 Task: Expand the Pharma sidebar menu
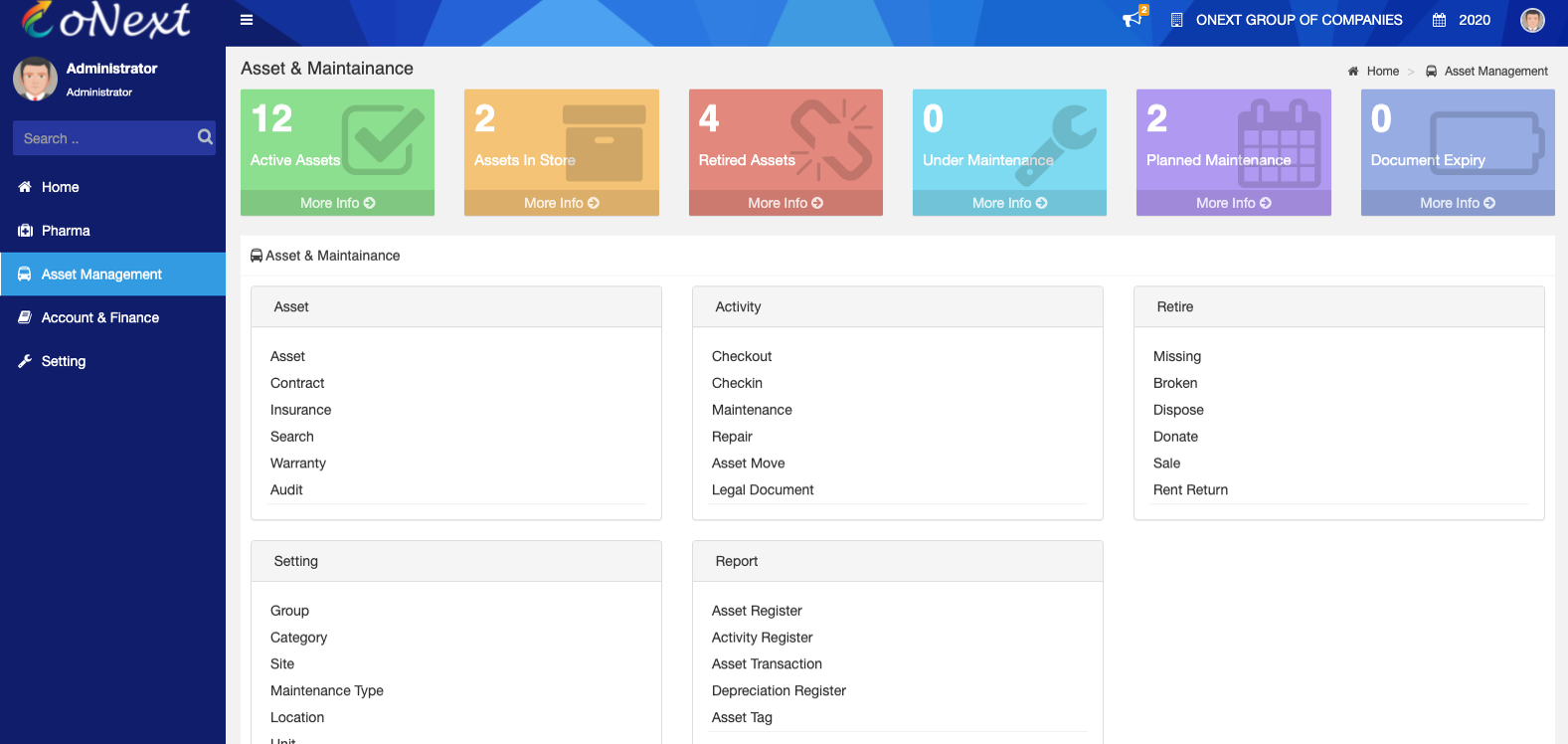point(66,231)
